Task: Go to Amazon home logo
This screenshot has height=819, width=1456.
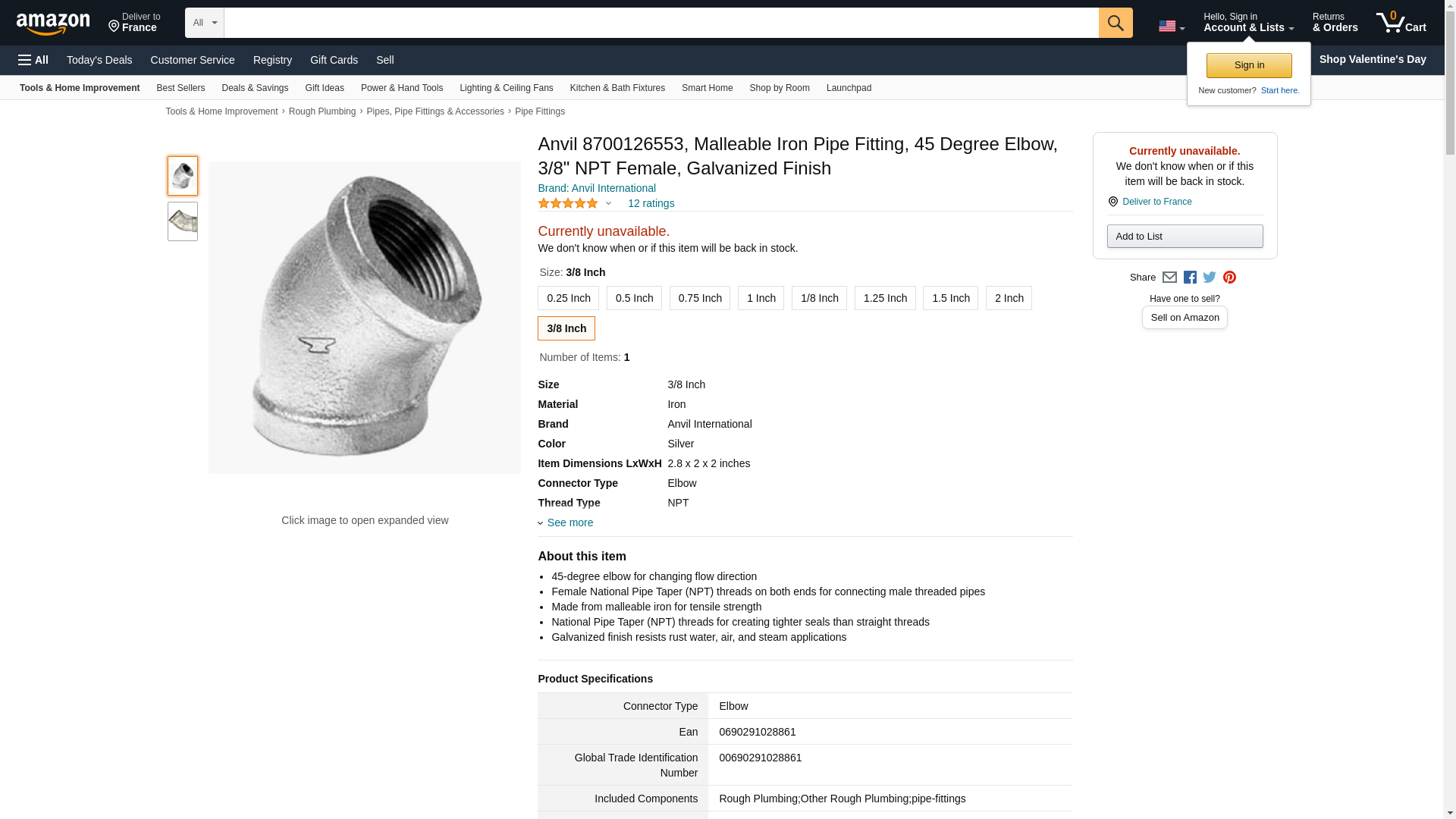Action: 53,24
